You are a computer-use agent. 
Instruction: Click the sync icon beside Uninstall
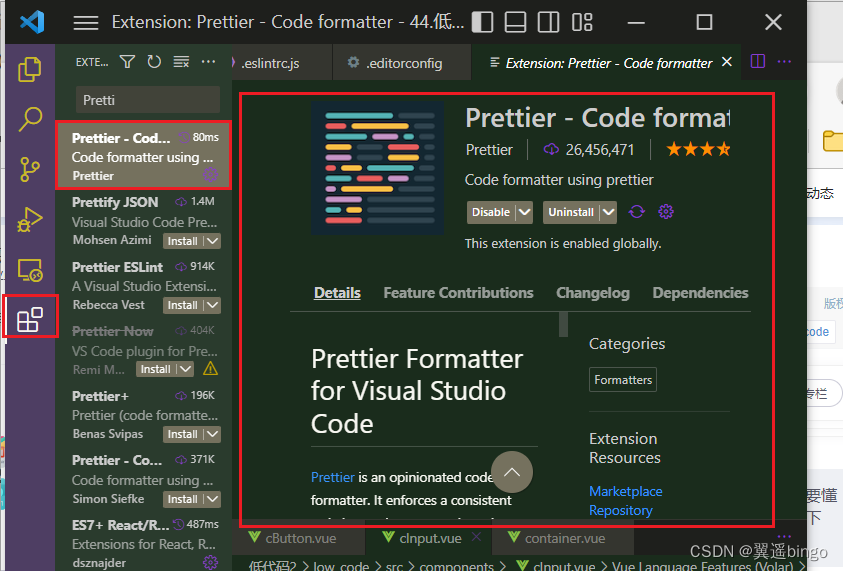(637, 212)
